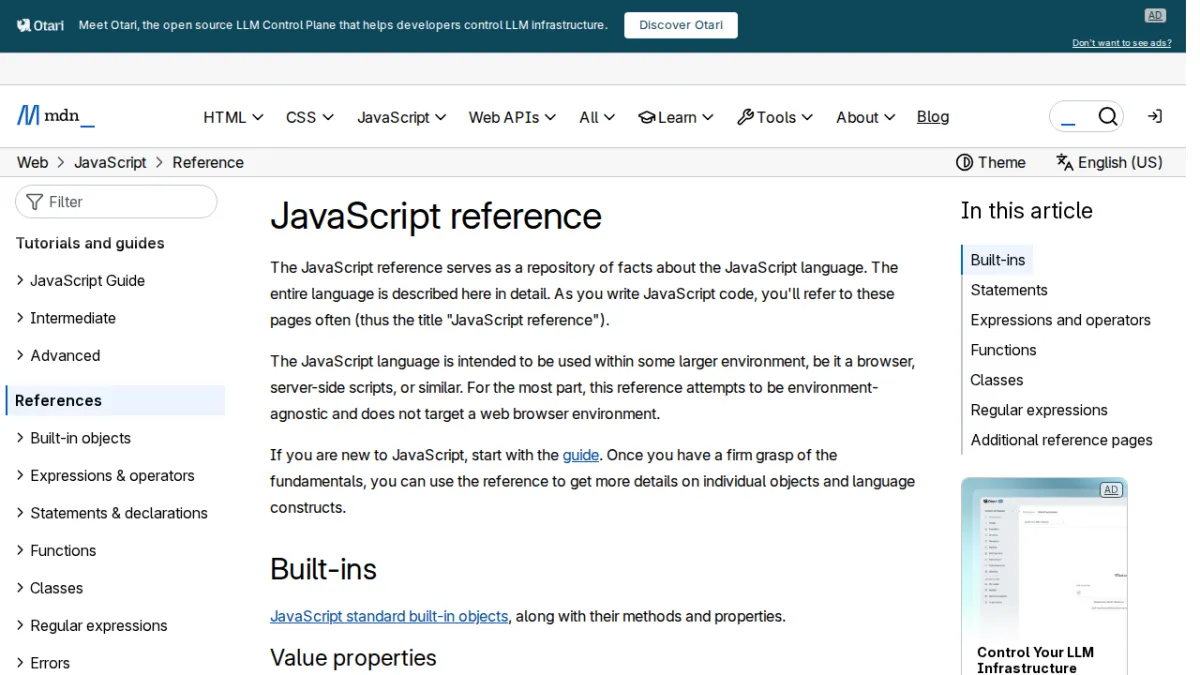Click the Discover Otari button
1200x675 pixels.
click(x=681, y=25)
